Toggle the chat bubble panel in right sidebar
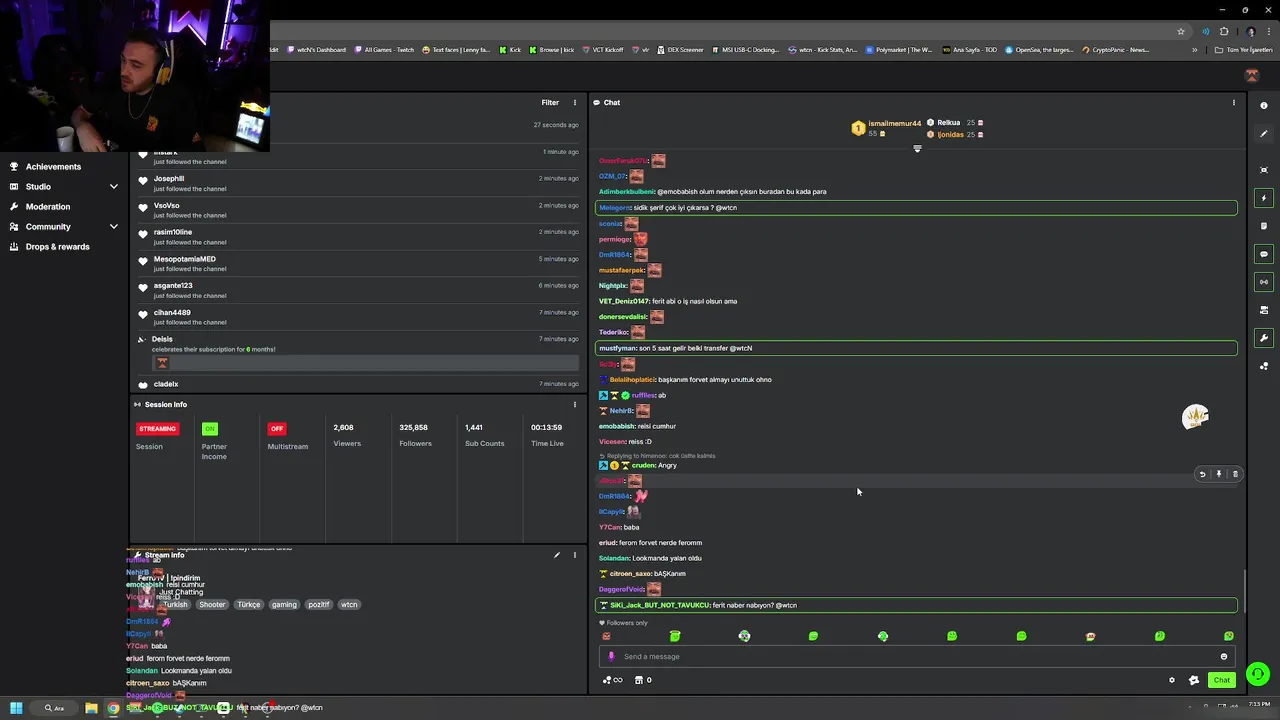This screenshot has width=1280, height=720. click(1264, 254)
